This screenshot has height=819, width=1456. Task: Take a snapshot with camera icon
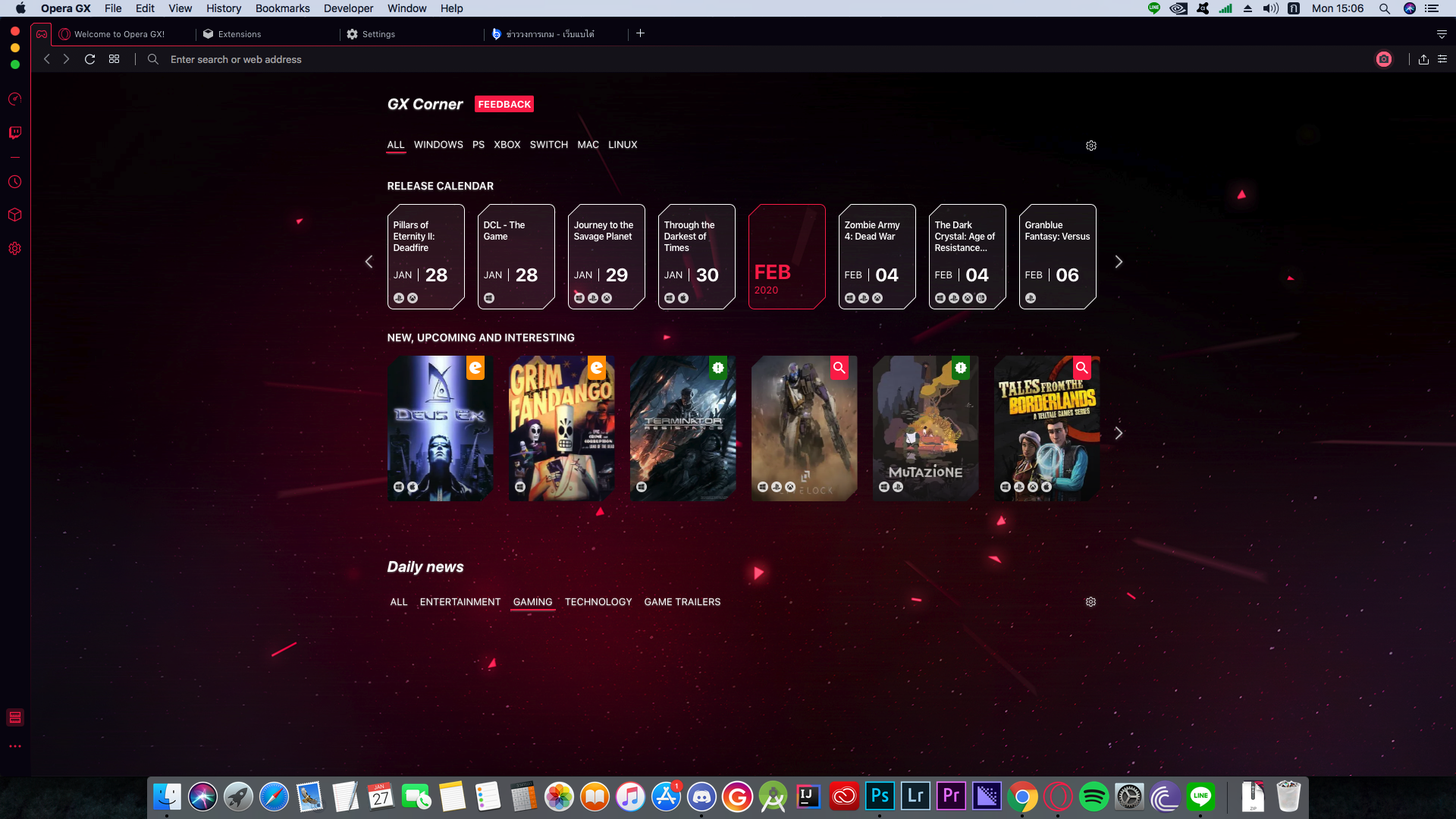pos(1384,59)
